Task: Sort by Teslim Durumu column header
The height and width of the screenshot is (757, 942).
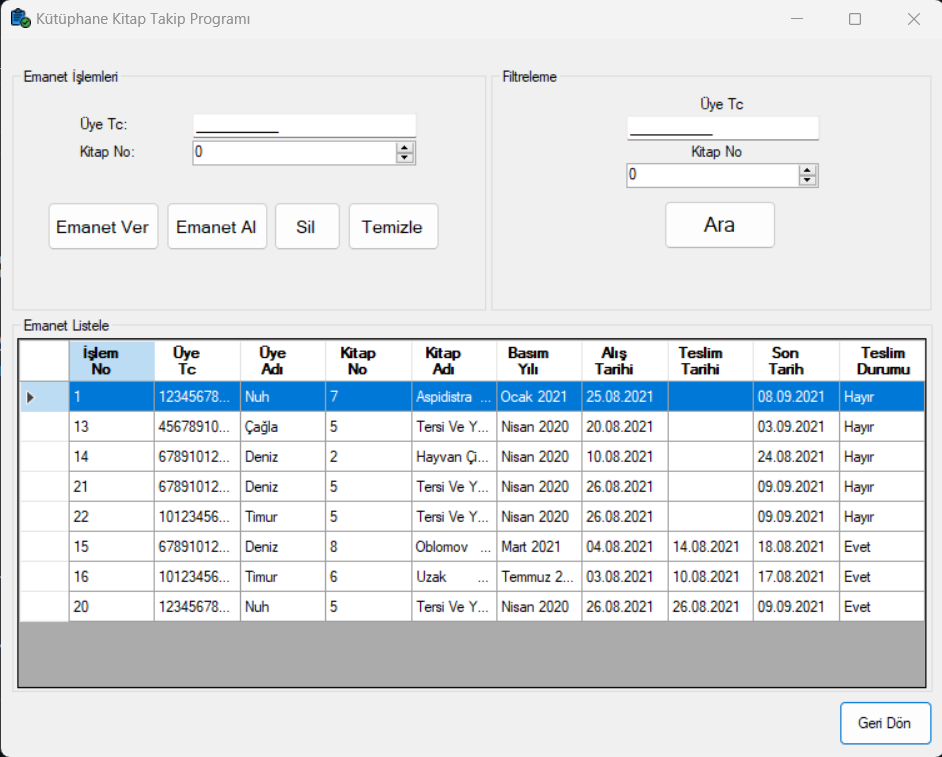Action: (x=882, y=361)
